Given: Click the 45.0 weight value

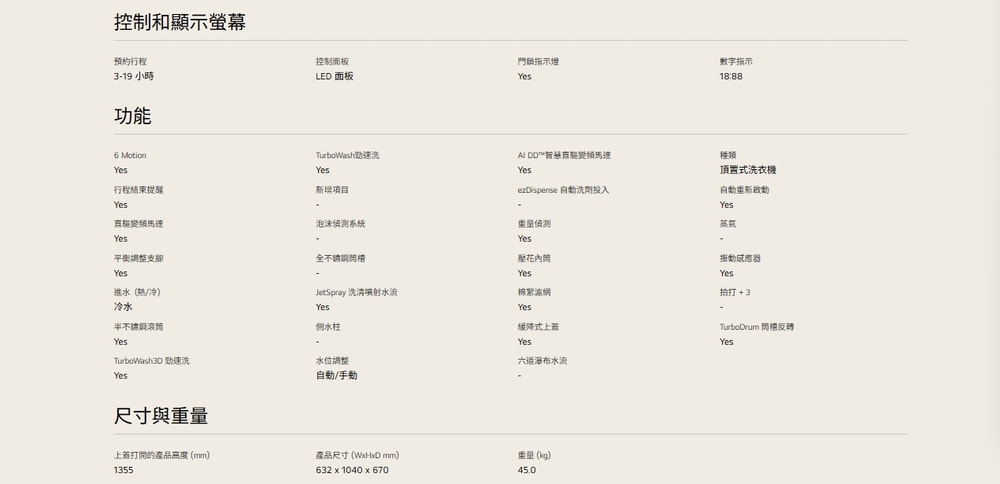Looking at the screenshot, I should 527,470.
